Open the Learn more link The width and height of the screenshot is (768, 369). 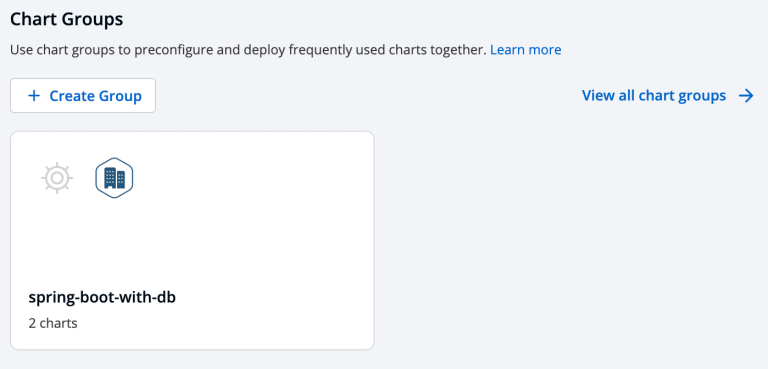click(x=526, y=50)
